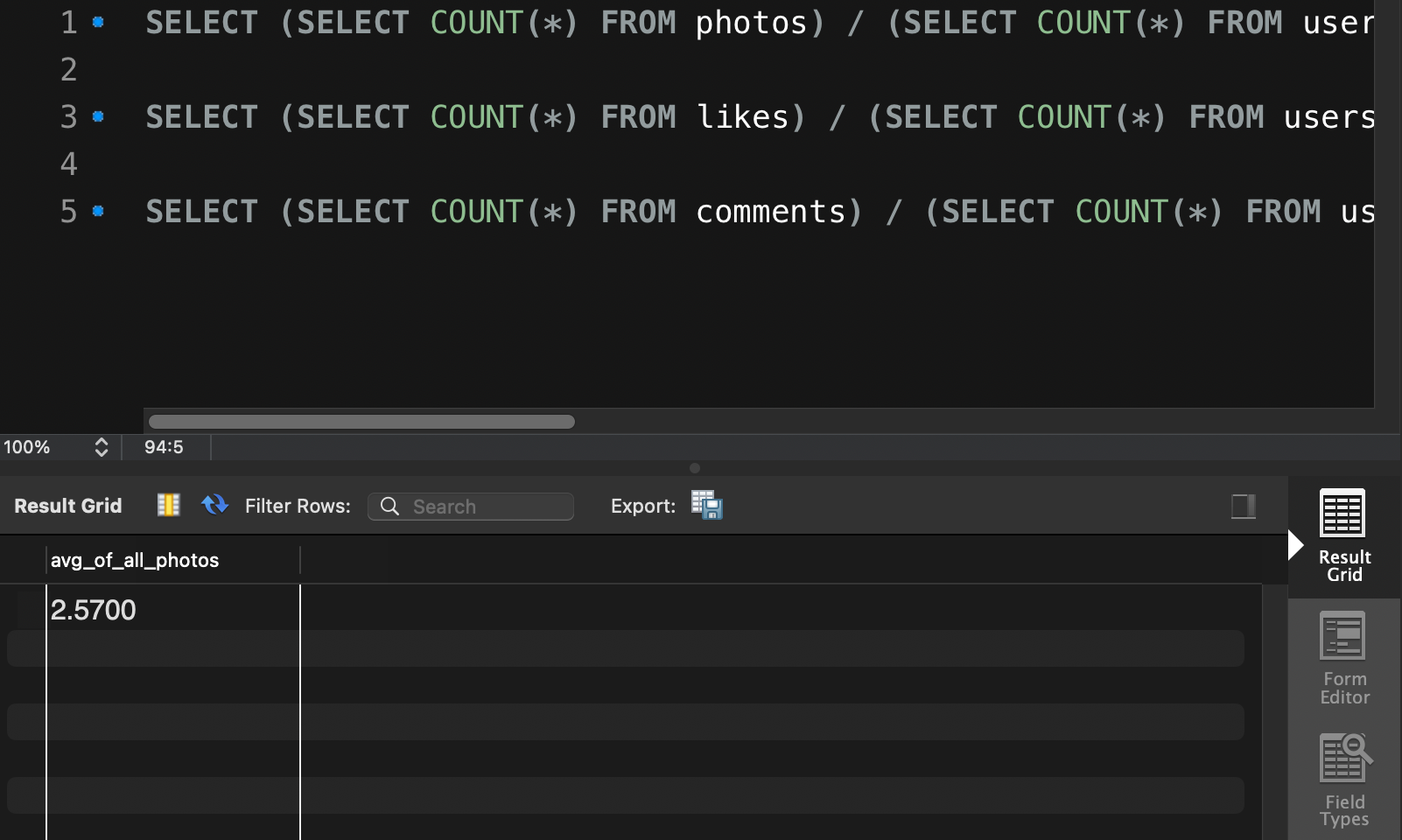The height and width of the screenshot is (840, 1402).
Task: Place cursor on 'likes' table name in line 3
Action: pos(742,117)
